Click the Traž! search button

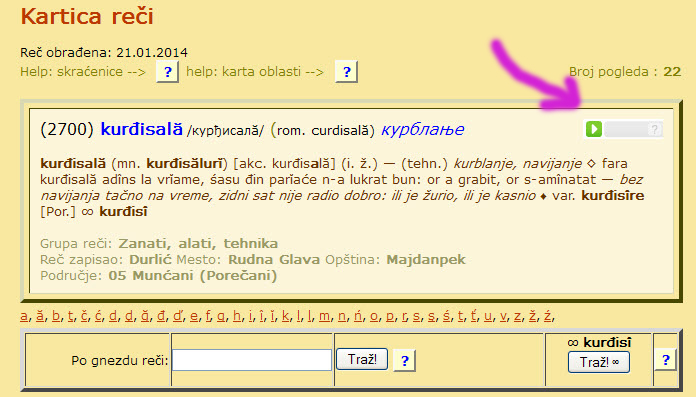362,359
